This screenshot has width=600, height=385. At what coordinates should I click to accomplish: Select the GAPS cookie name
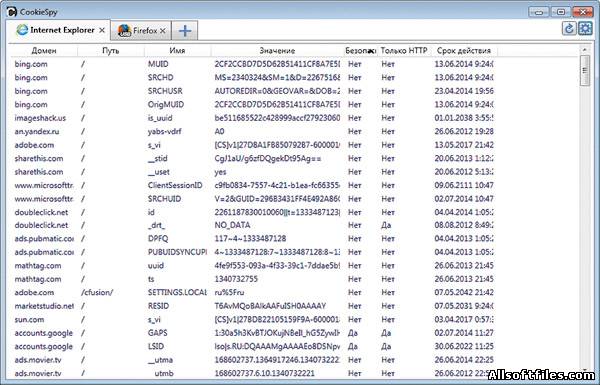(x=158, y=333)
